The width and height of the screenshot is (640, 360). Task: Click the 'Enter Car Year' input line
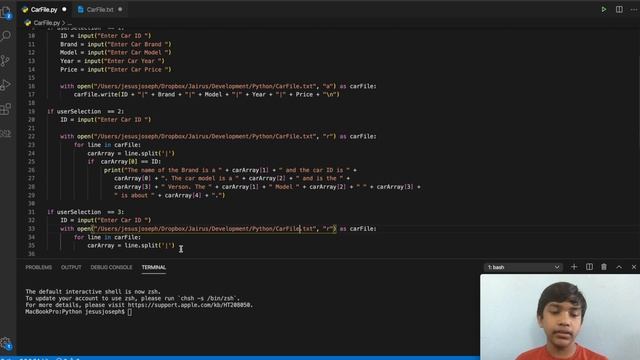pyautogui.click(x=112, y=61)
